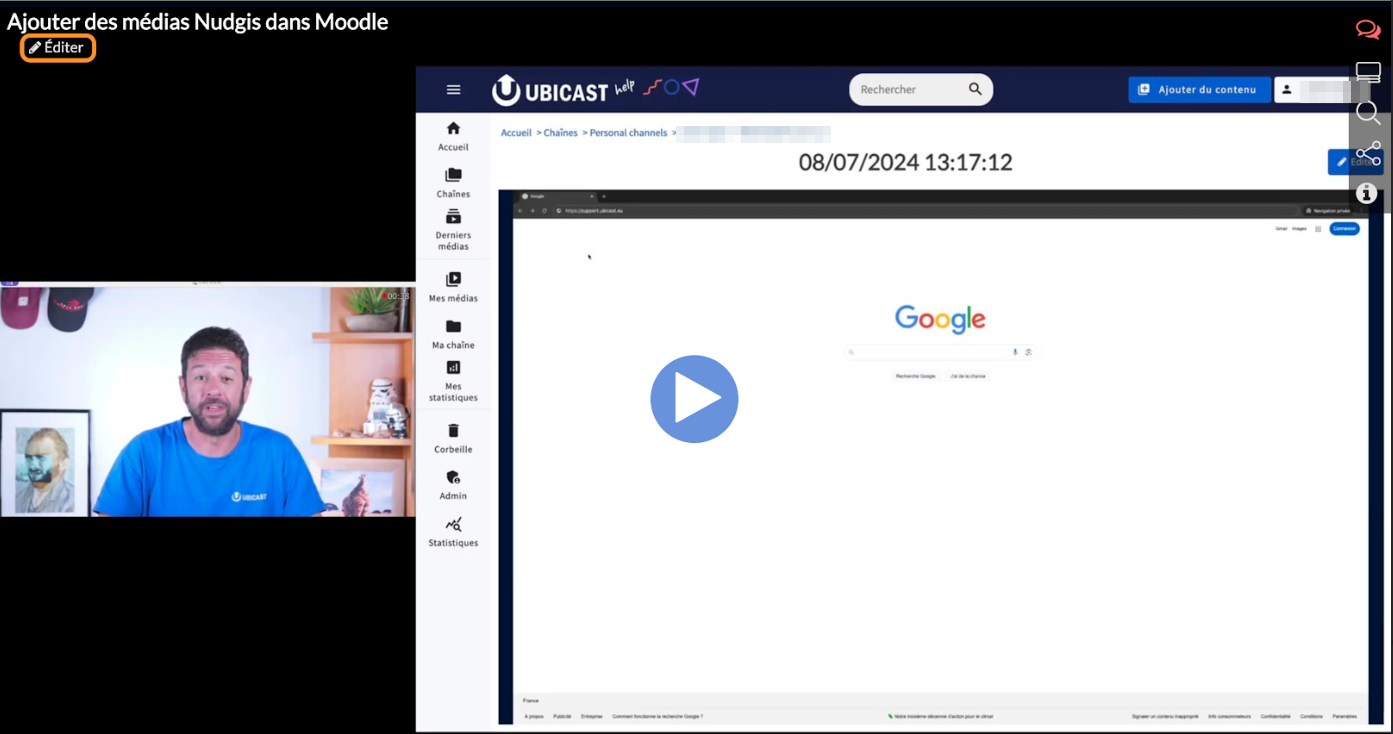Click the Ajouter du contenu button
The height and width of the screenshot is (734, 1393).
coord(1199,90)
